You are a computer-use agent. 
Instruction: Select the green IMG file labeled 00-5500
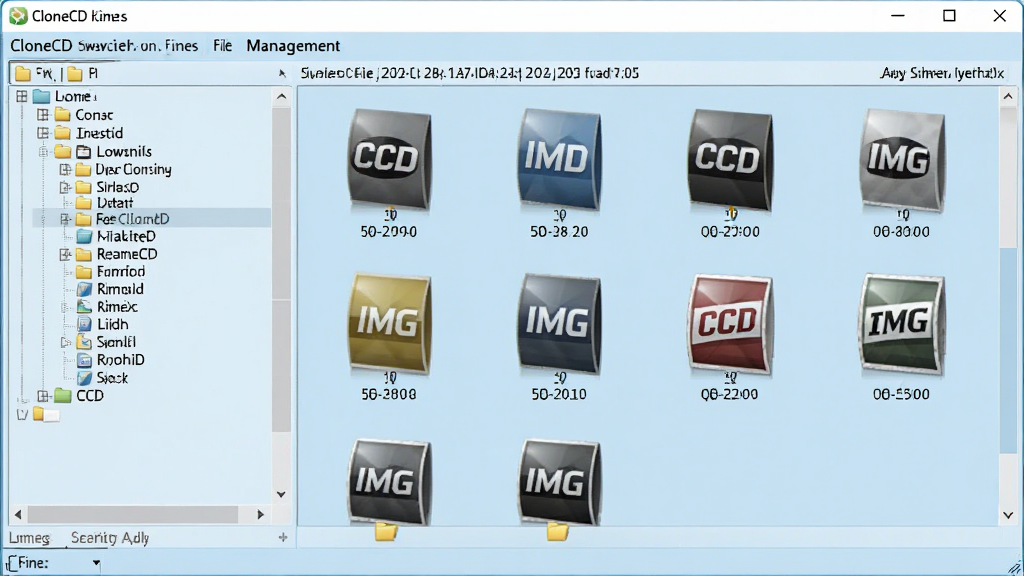[902, 323]
